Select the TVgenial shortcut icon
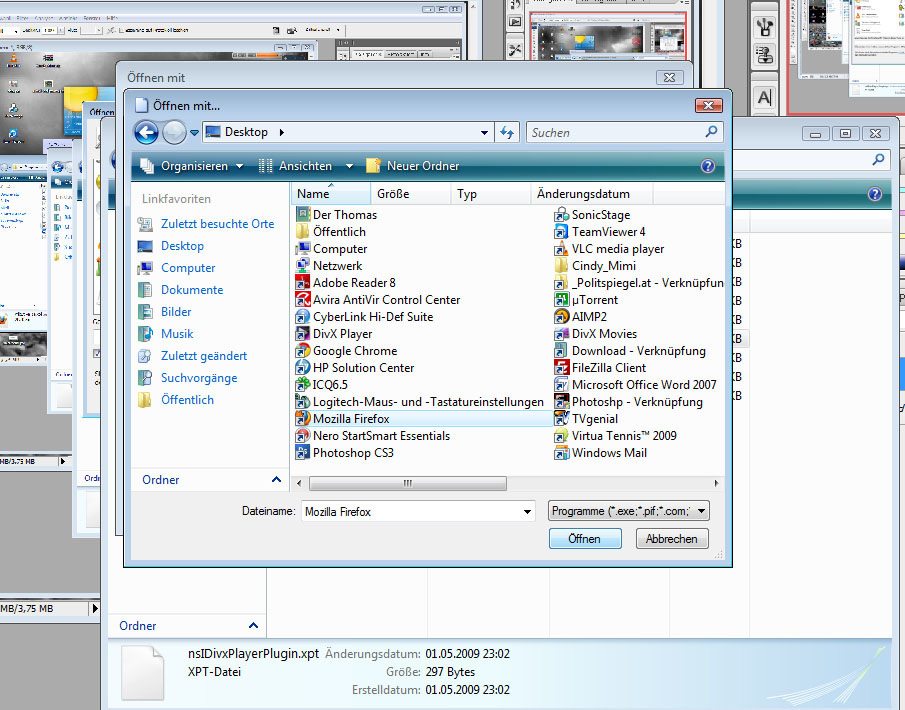 561,418
